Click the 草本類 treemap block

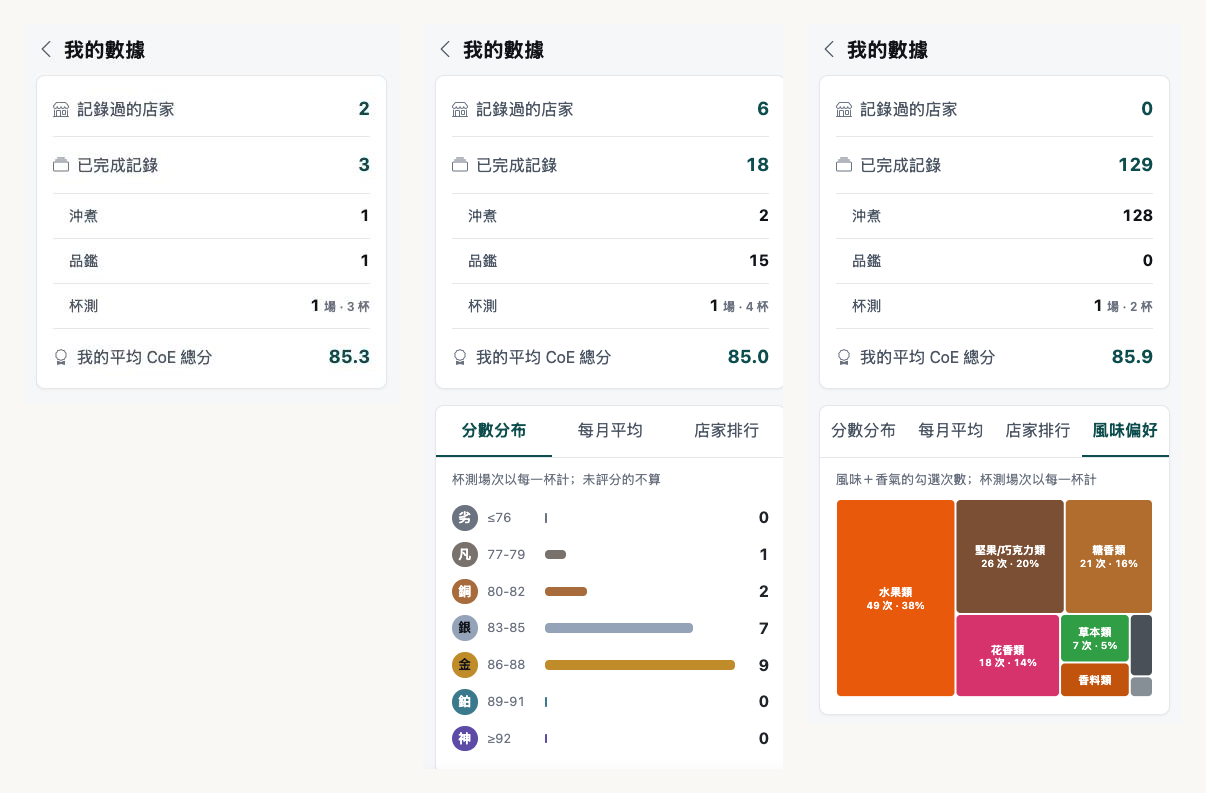click(1095, 638)
